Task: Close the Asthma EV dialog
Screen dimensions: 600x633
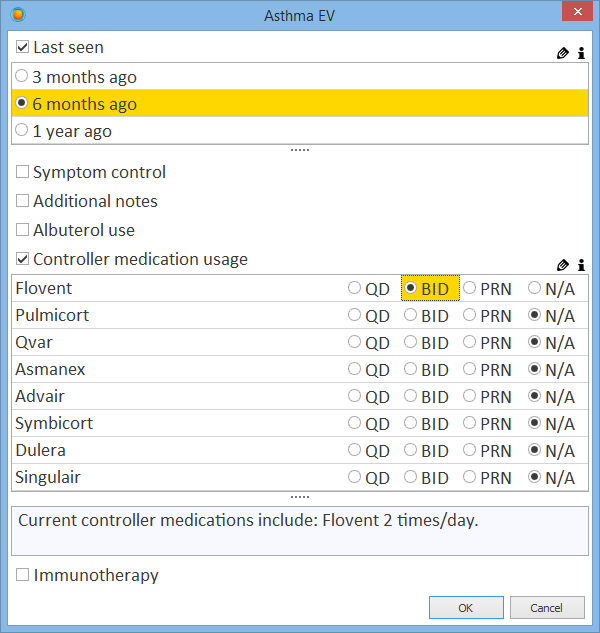Action: (x=577, y=11)
